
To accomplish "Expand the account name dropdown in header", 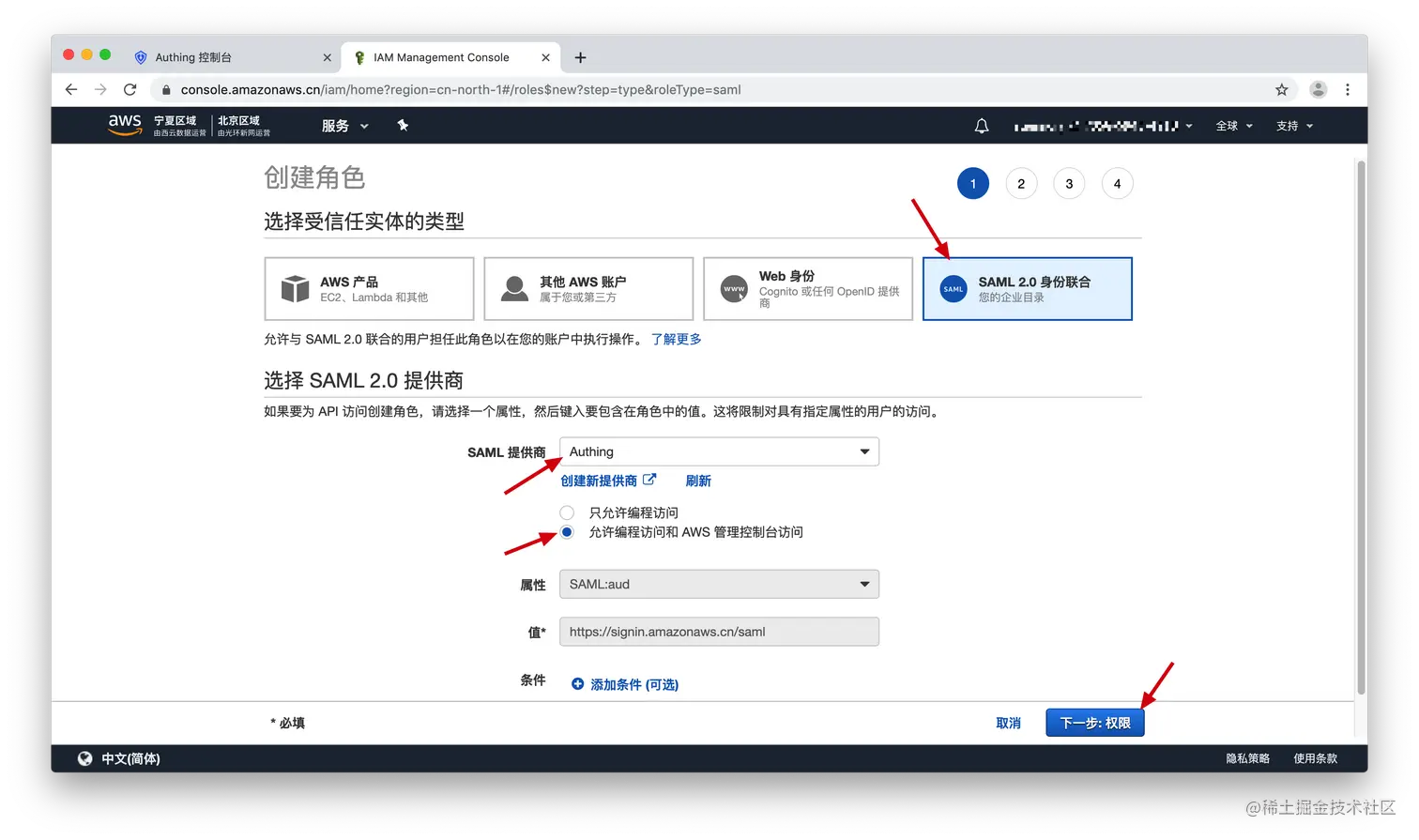I will 1104,126.
